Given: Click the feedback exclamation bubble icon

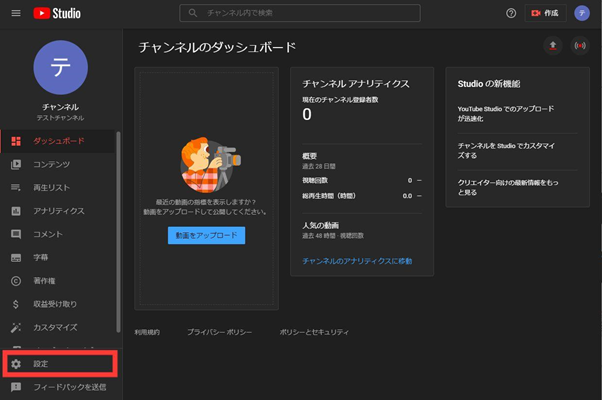Looking at the screenshot, I should coord(16,387).
